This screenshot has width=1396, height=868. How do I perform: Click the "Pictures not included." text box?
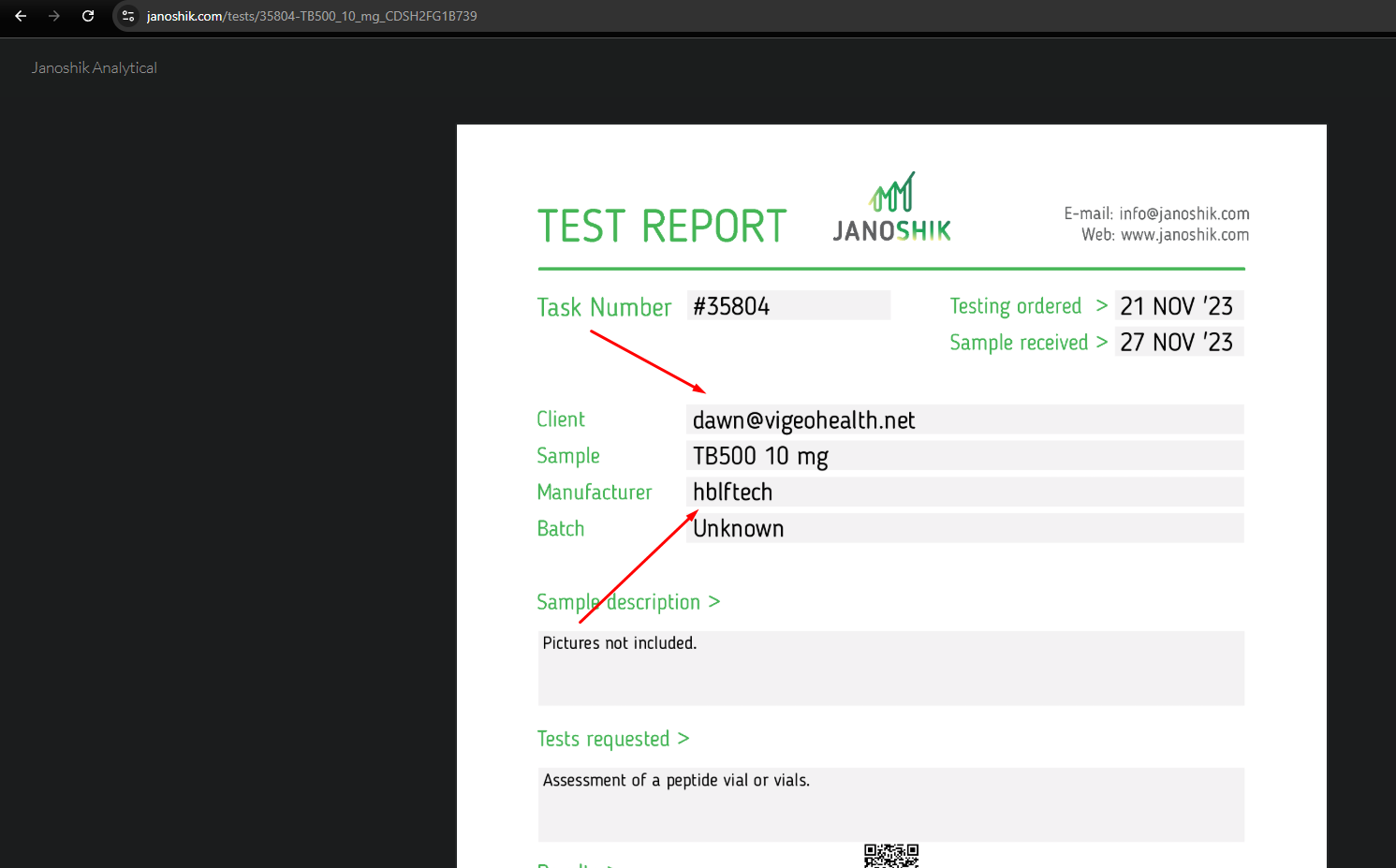click(x=889, y=667)
